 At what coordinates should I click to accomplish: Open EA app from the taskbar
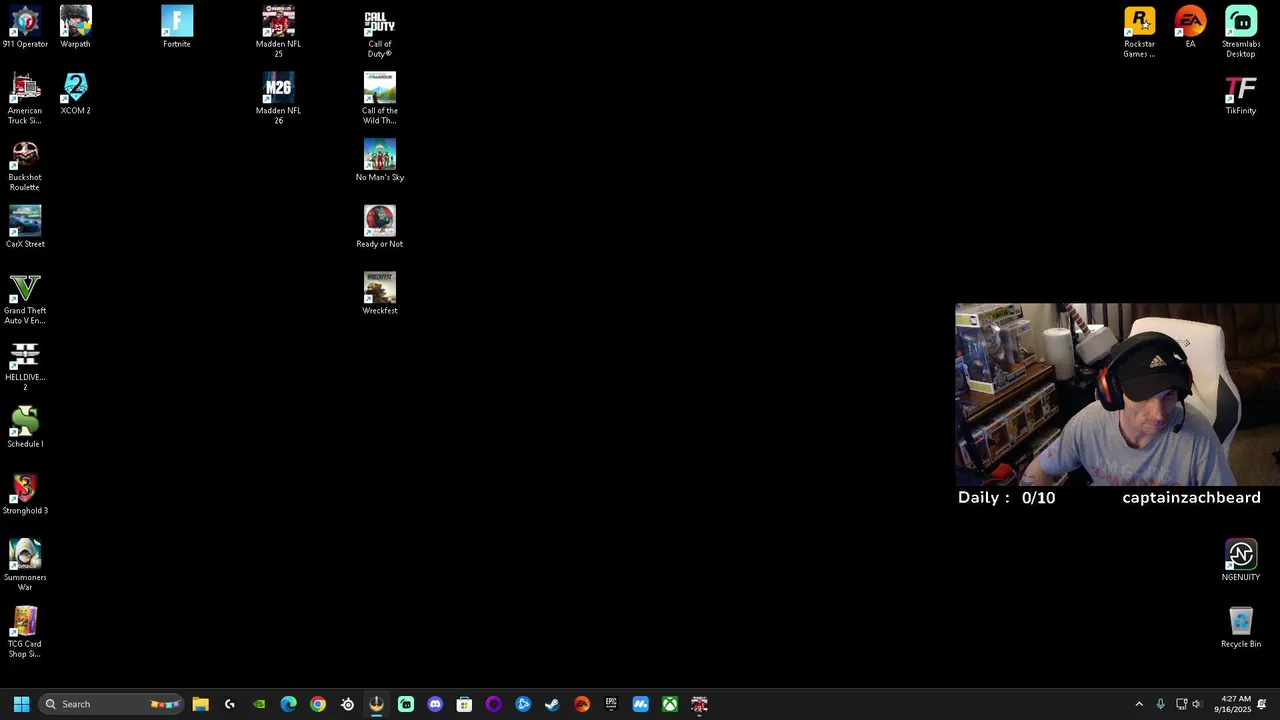tap(582, 704)
